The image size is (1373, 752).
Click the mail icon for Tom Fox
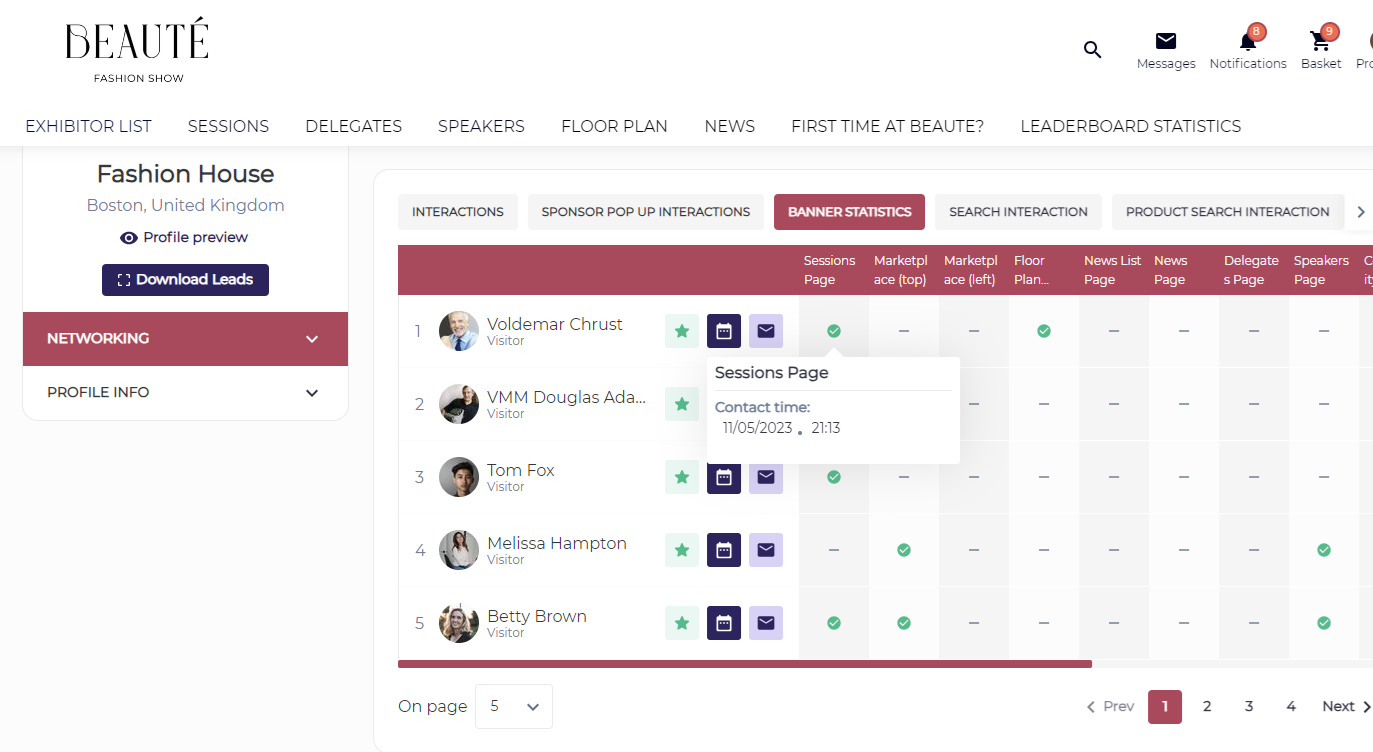pos(766,477)
